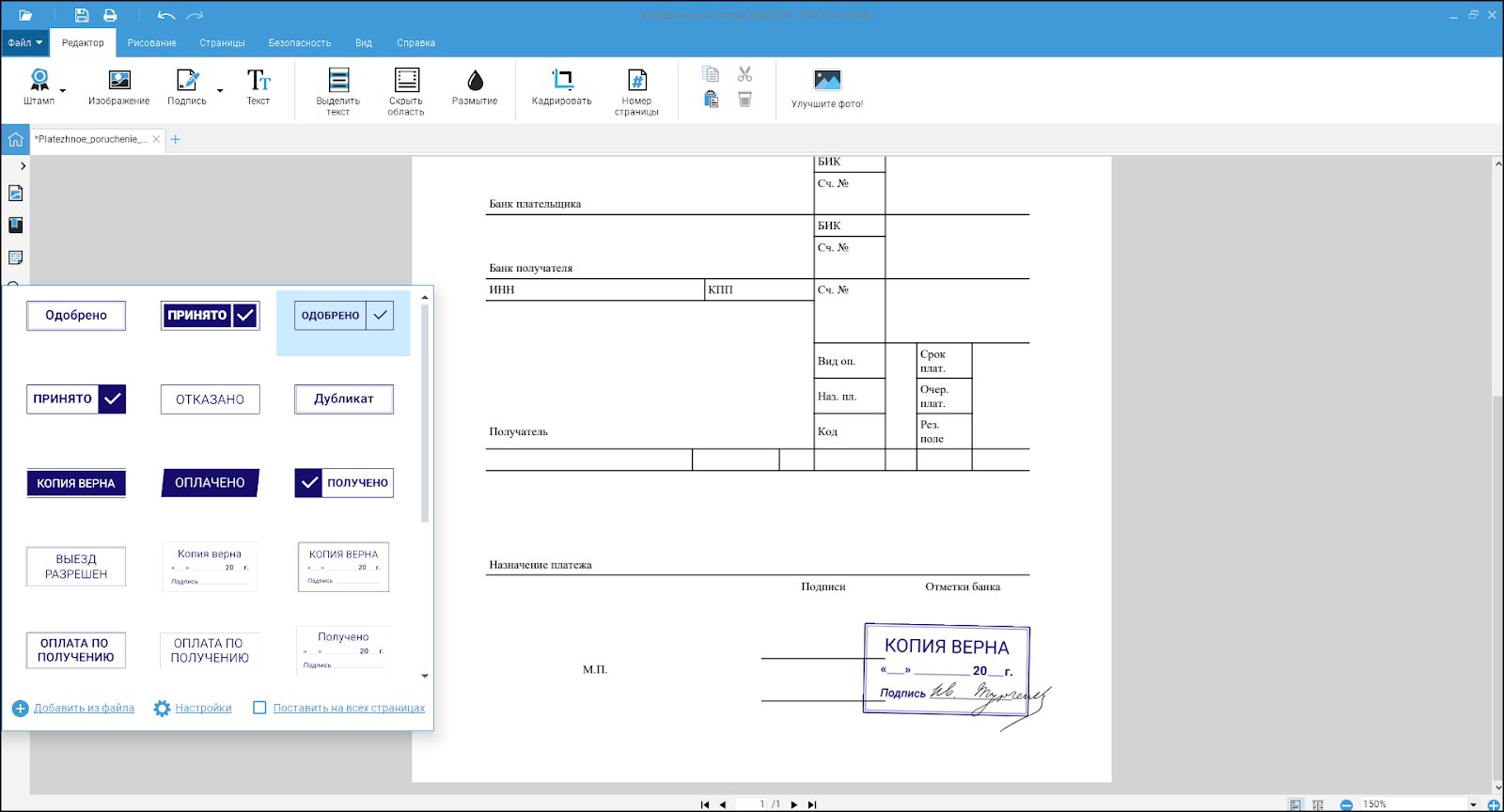Enable 'Поставить на всех страницах' checkbox
1504x812 pixels.
pos(259,708)
